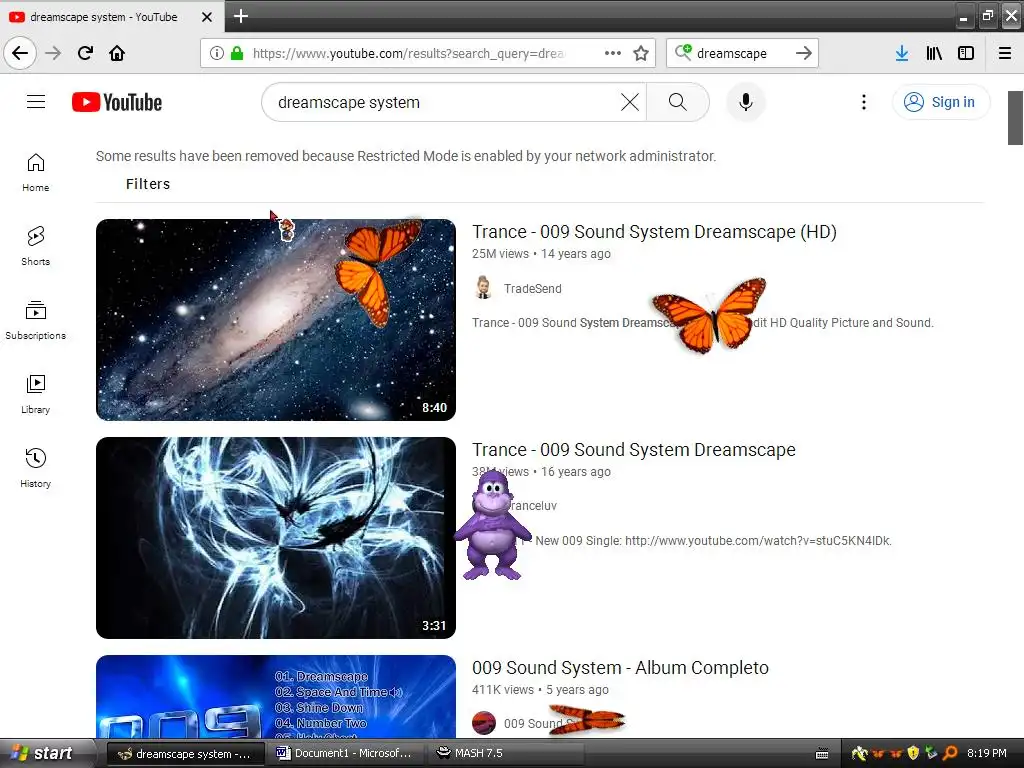Click the keyboard icon in the taskbar
This screenshot has height=768, width=1024.
822,754
